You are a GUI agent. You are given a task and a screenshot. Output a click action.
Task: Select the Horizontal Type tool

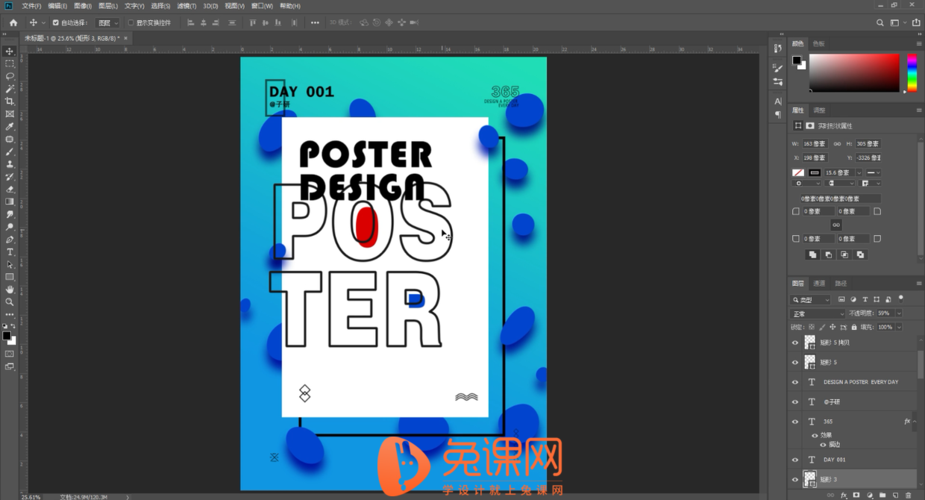(9, 252)
